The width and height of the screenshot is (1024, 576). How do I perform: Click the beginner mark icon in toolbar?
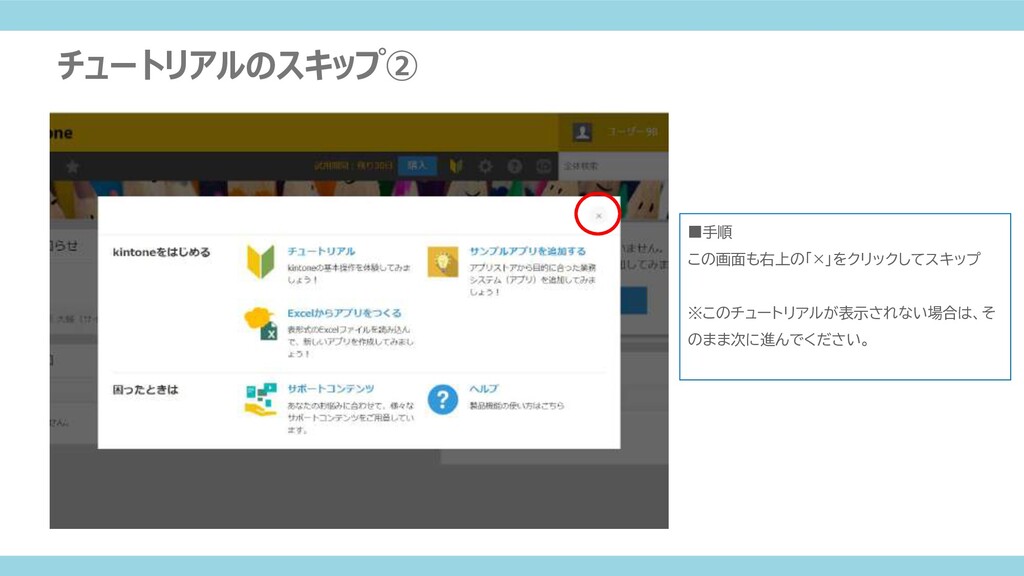[456, 166]
